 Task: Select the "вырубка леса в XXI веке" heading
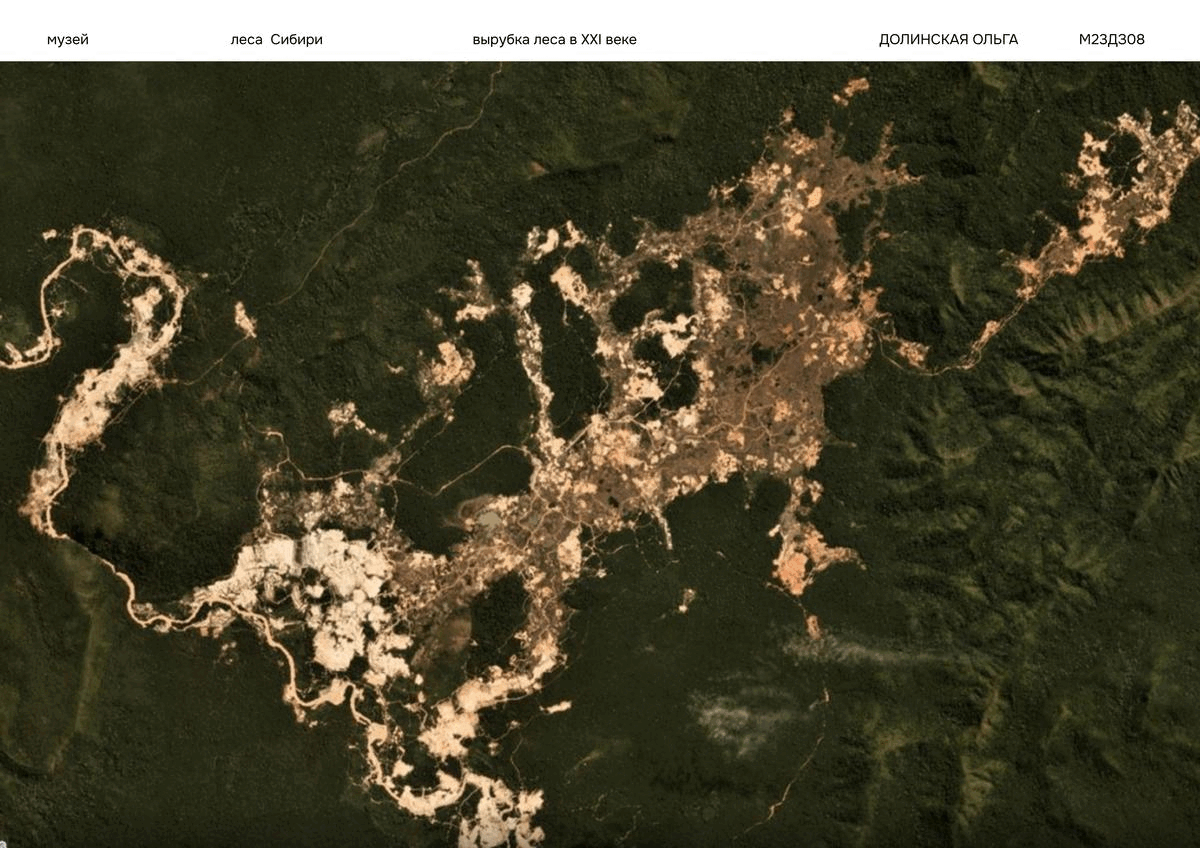554,40
